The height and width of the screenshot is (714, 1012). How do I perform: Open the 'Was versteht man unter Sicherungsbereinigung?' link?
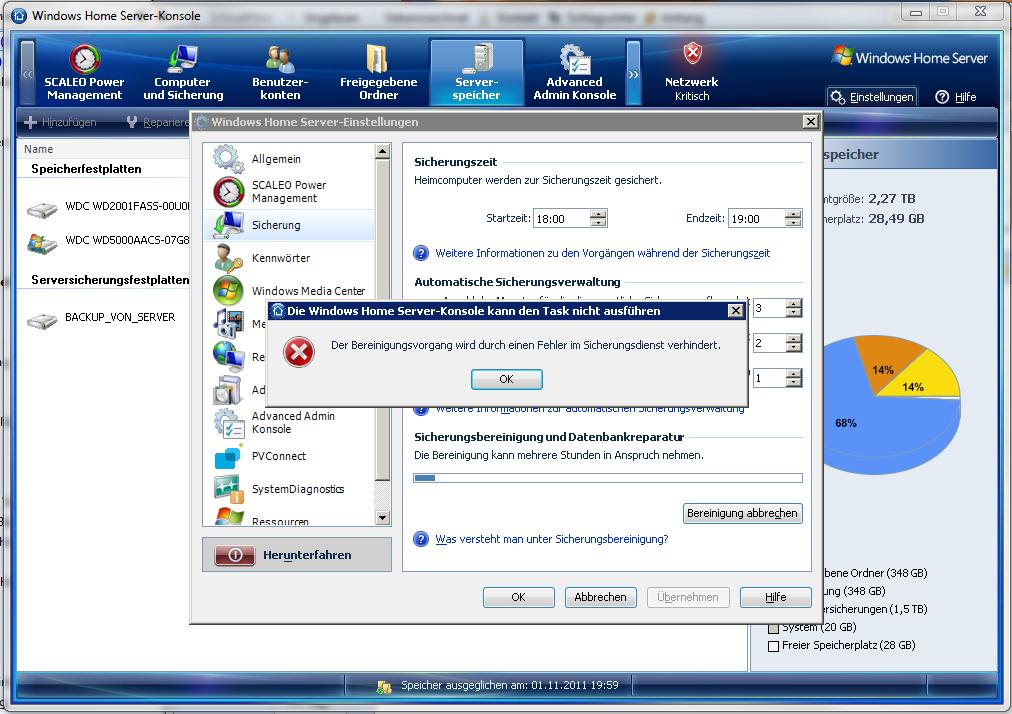pyautogui.click(x=551, y=539)
